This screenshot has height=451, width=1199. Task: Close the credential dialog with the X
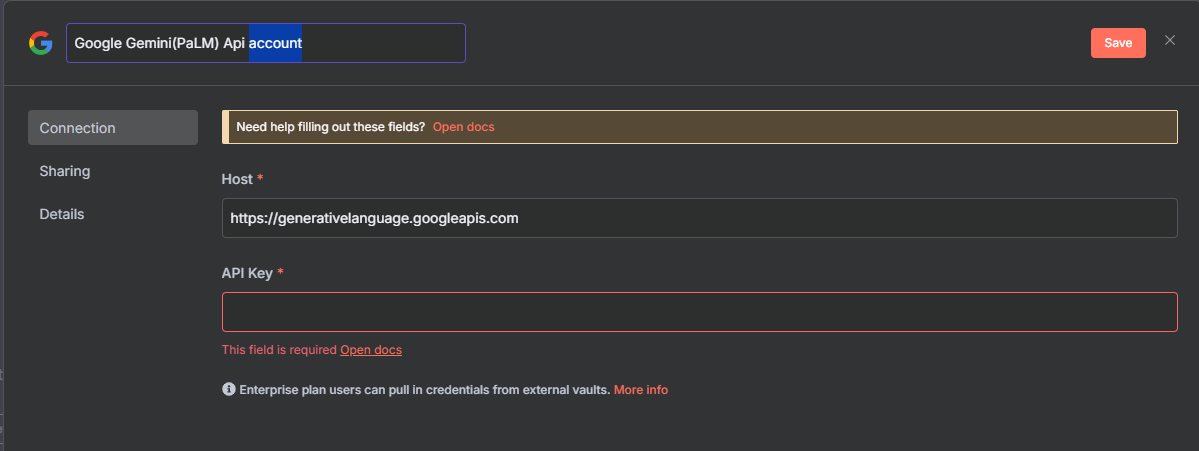[1170, 41]
